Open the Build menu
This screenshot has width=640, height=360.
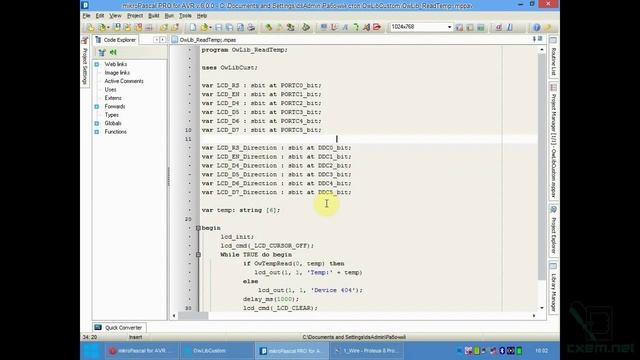(153, 16)
